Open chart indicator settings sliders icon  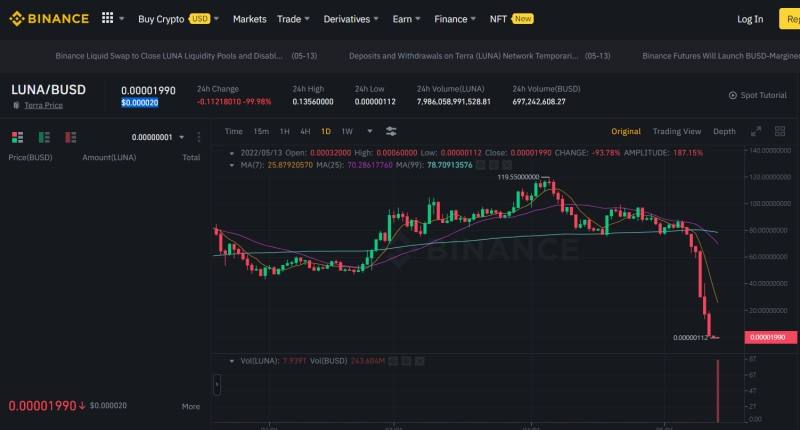pyautogui.click(x=391, y=132)
